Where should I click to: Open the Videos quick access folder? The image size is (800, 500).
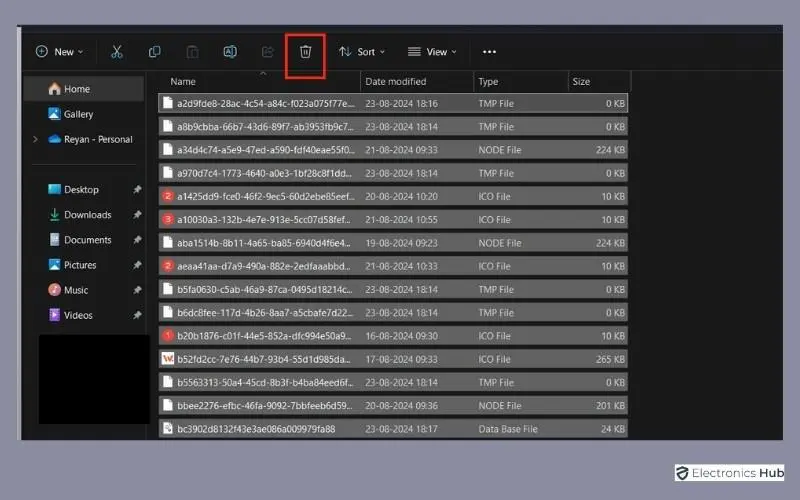coord(70,315)
